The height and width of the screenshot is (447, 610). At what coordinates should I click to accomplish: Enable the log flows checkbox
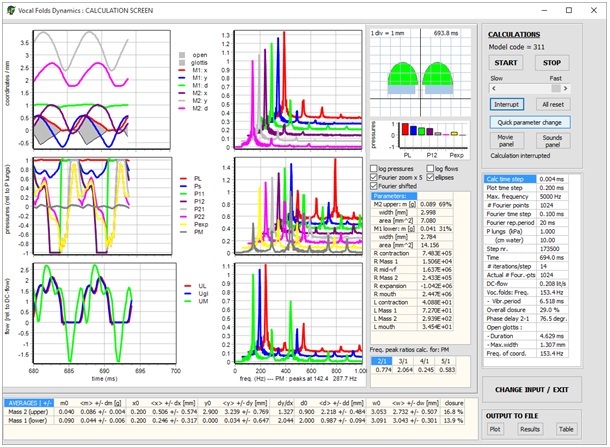[x=430, y=168]
